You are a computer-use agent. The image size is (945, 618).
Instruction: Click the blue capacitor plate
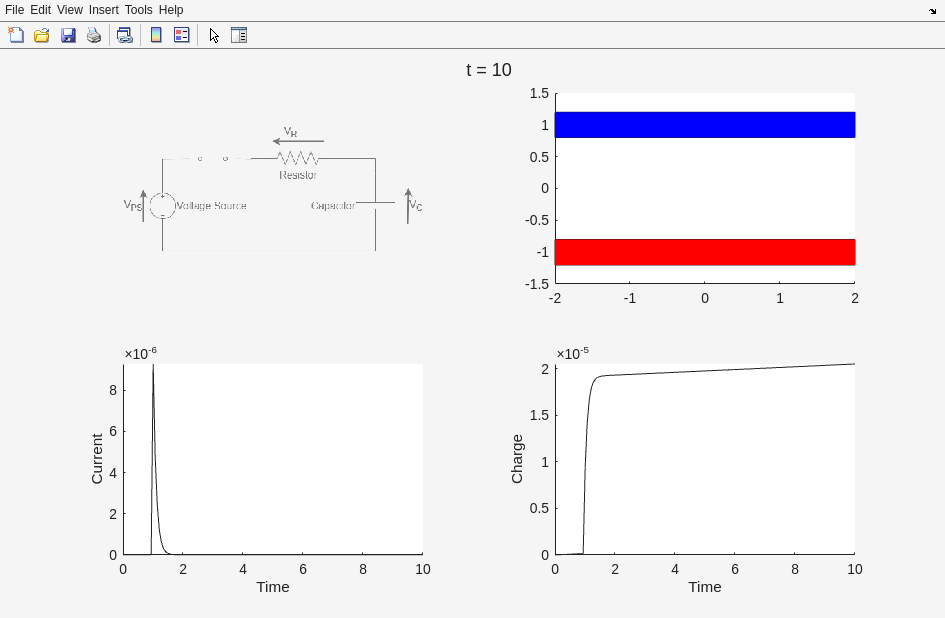pos(705,125)
